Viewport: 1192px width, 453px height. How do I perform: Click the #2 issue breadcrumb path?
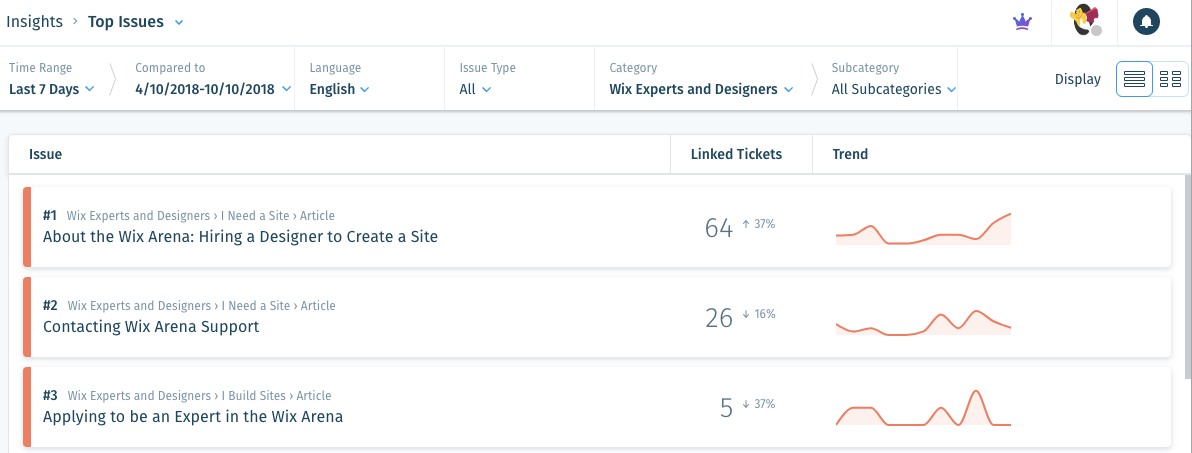pyautogui.click(x=201, y=306)
